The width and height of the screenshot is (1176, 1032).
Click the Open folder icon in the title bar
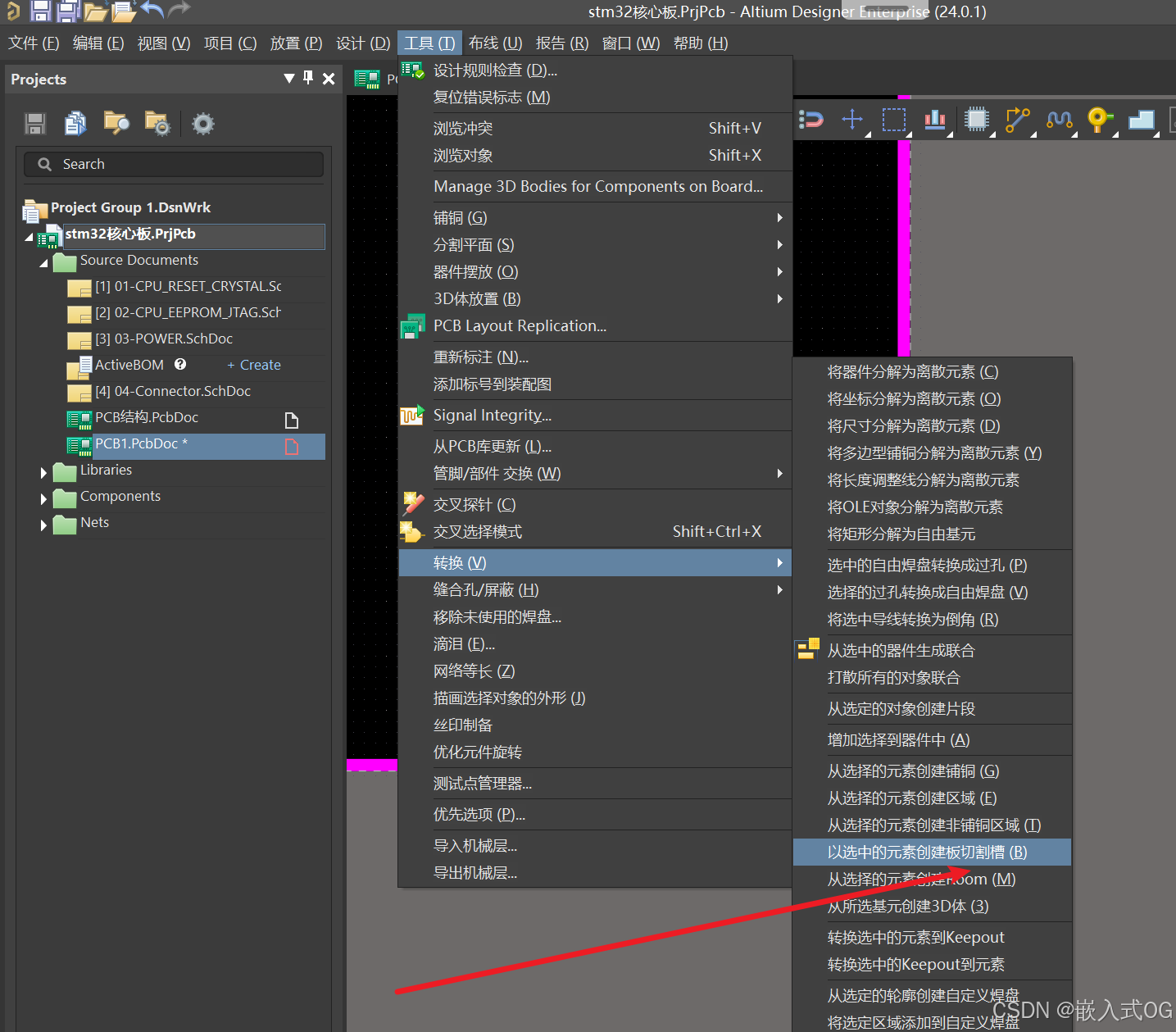click(x=96, y=11)
